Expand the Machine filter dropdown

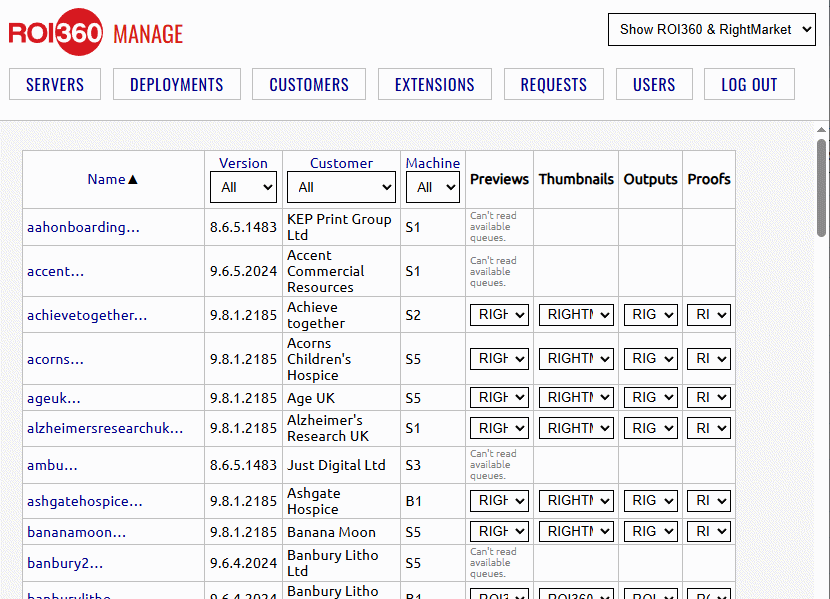[432, 187]
